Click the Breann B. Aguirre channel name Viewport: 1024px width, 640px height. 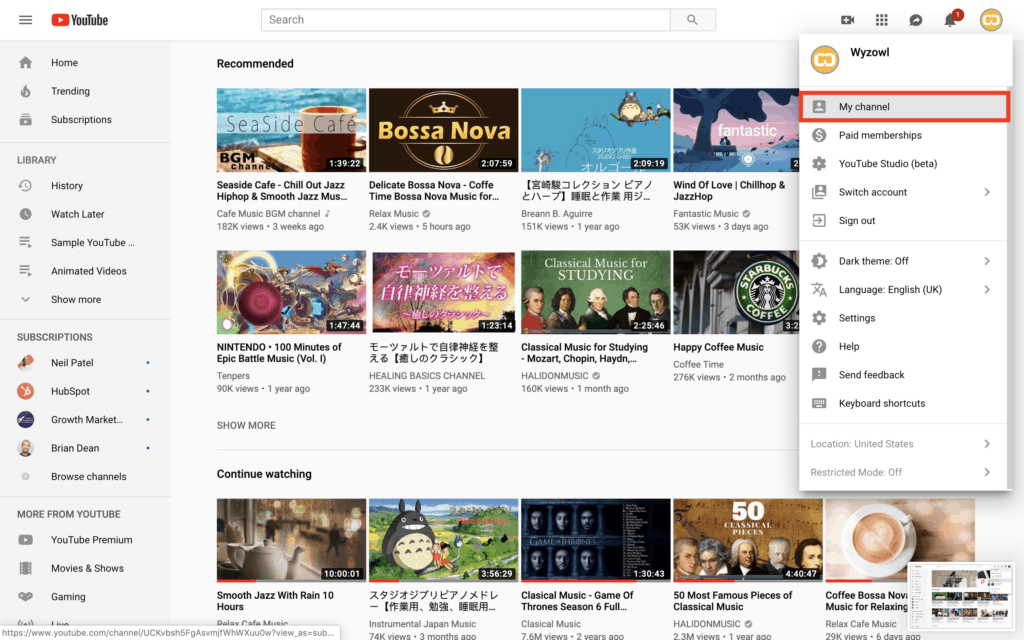556,214
